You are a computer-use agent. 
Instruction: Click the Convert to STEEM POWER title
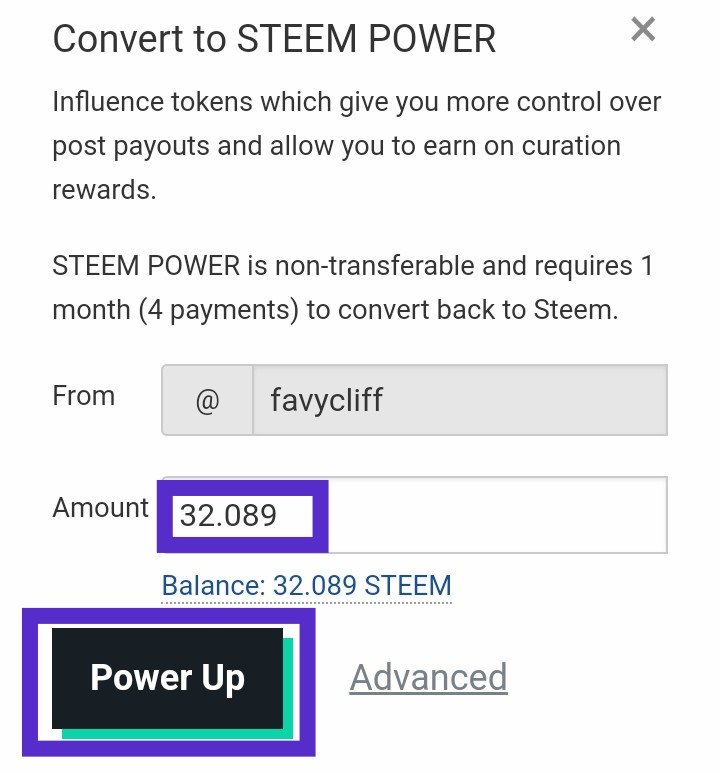[274, 39]
